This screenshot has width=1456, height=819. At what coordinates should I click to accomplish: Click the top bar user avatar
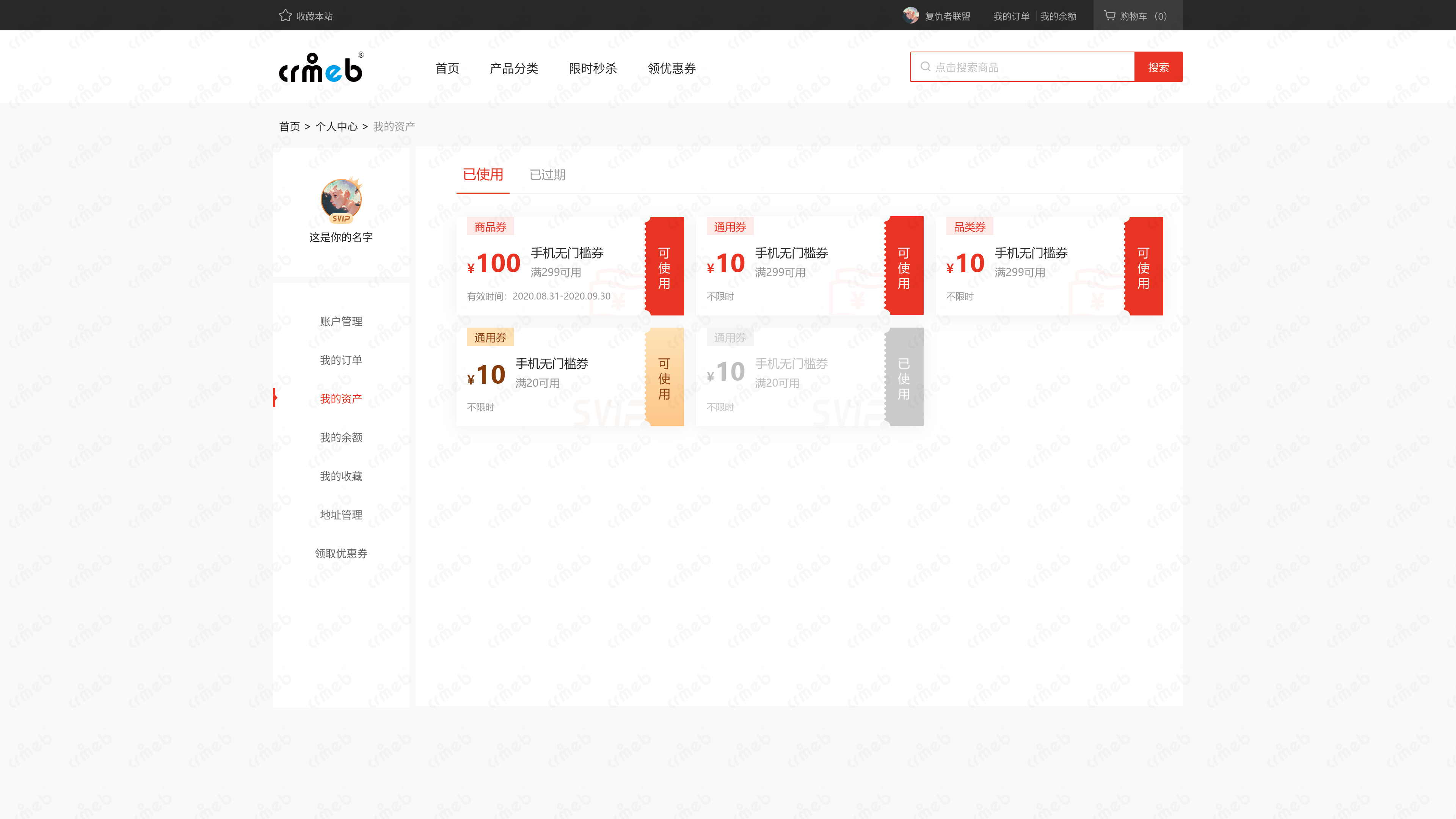(910, 15)
